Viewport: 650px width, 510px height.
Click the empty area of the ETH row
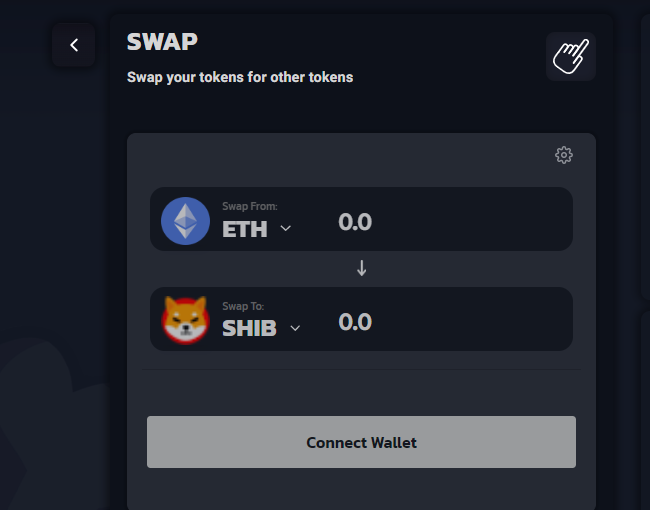pyautogui.click(x=473, y=219)
